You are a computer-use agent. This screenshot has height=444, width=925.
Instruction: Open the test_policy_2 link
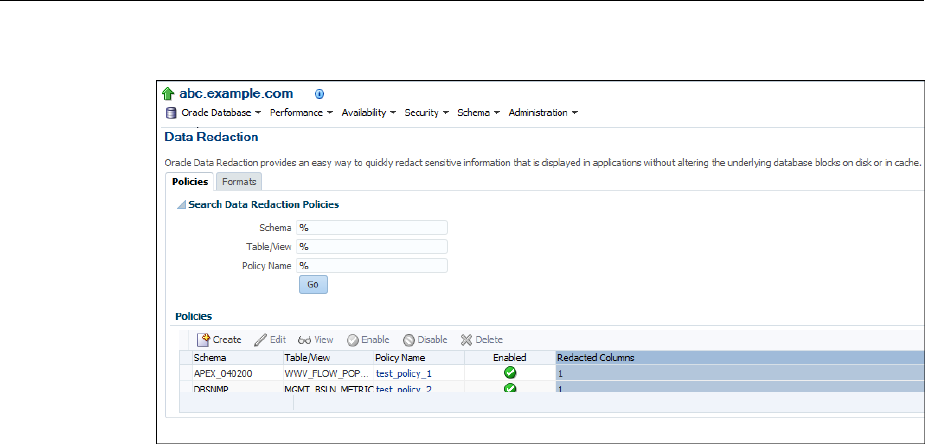404,389
